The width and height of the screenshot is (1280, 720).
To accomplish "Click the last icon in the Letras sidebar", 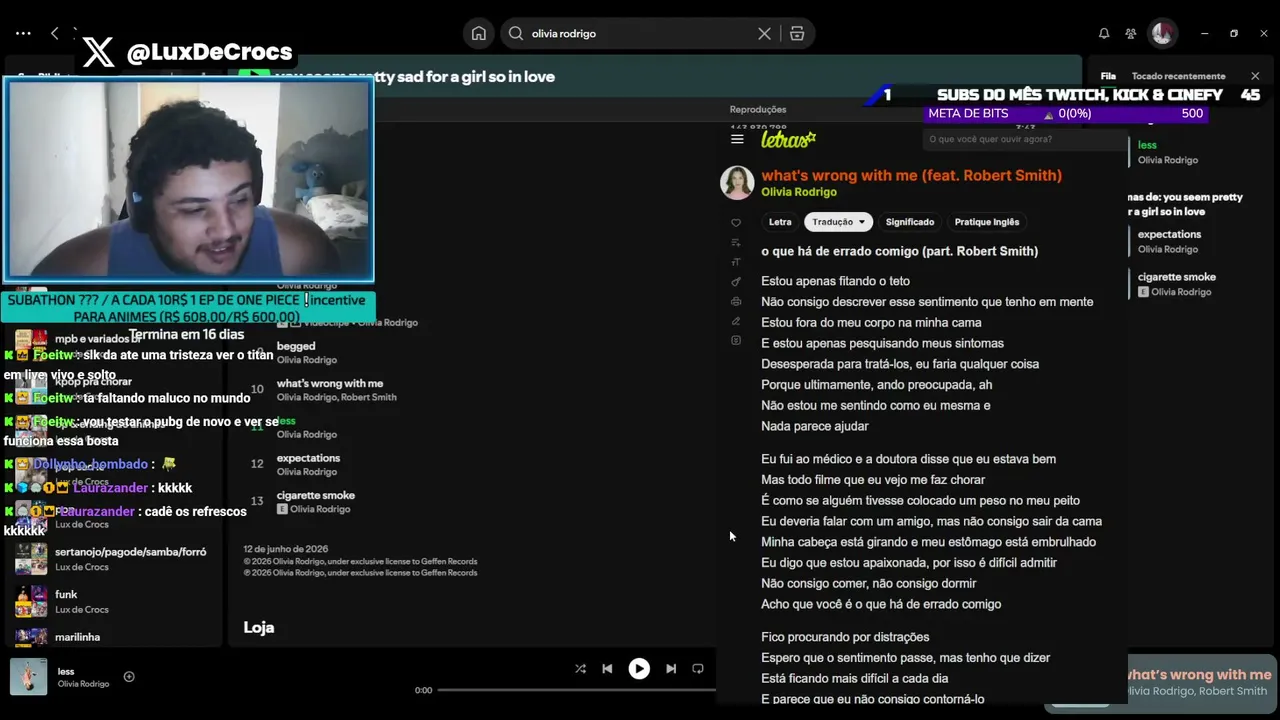I will (736, 340).
